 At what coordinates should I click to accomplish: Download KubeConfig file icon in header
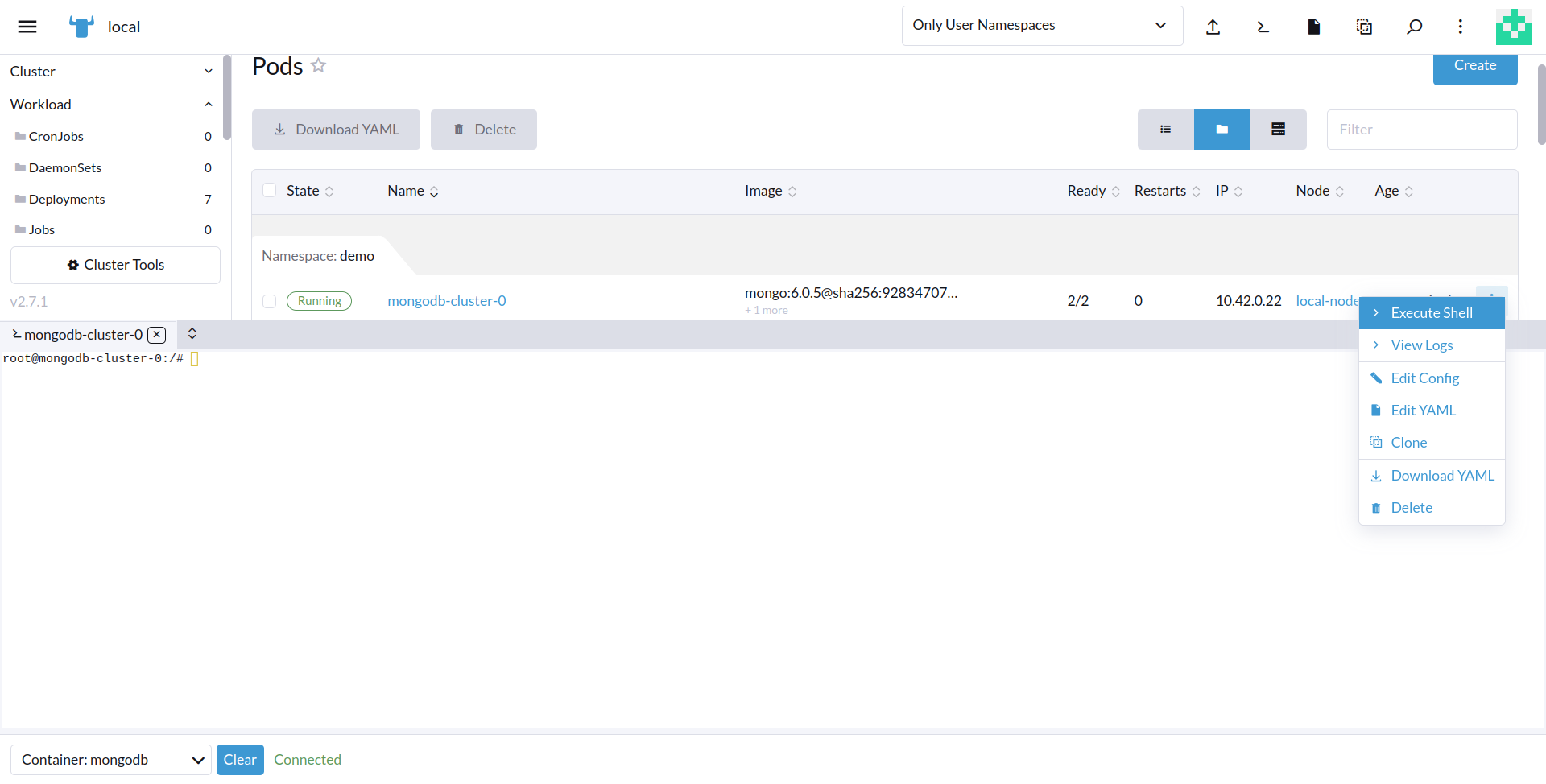click(1313, 26)
